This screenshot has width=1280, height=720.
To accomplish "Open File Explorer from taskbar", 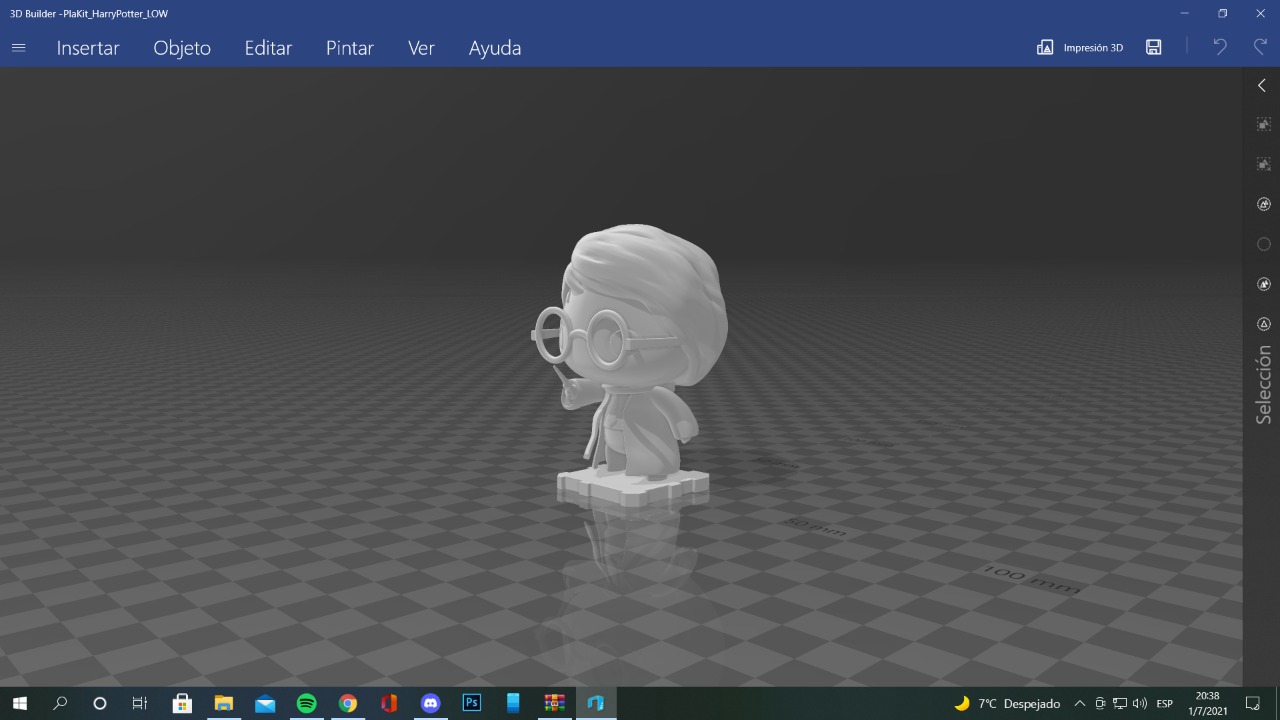I will click(x=224, y=703).
